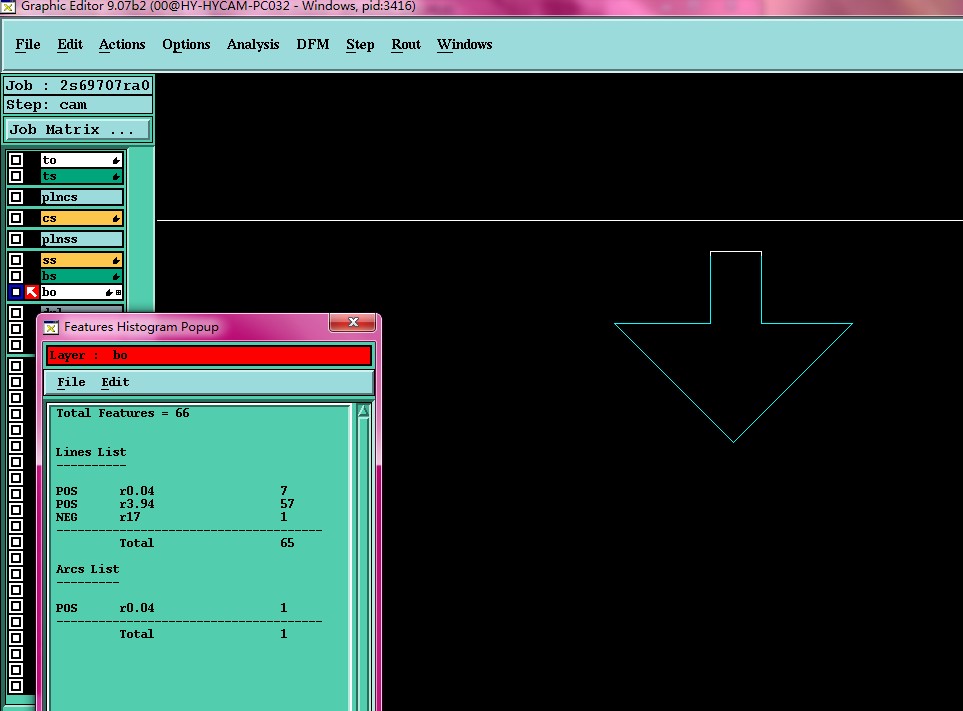Screen dimensions: 963x711
Task: Open the Actions menu
Action: tap(122, 45)
